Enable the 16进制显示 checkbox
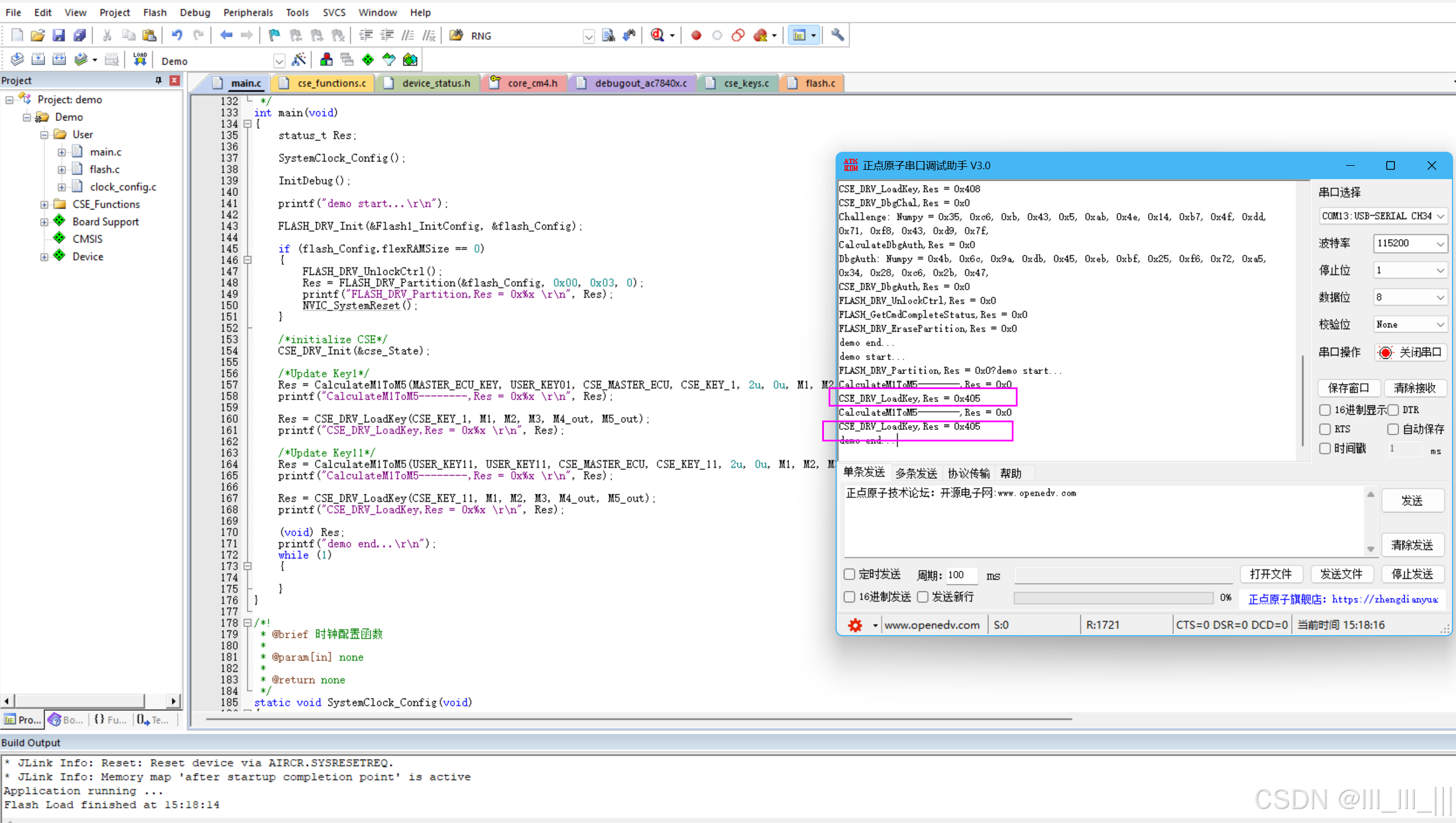 pyautogui.click(x=1325, y=410)
